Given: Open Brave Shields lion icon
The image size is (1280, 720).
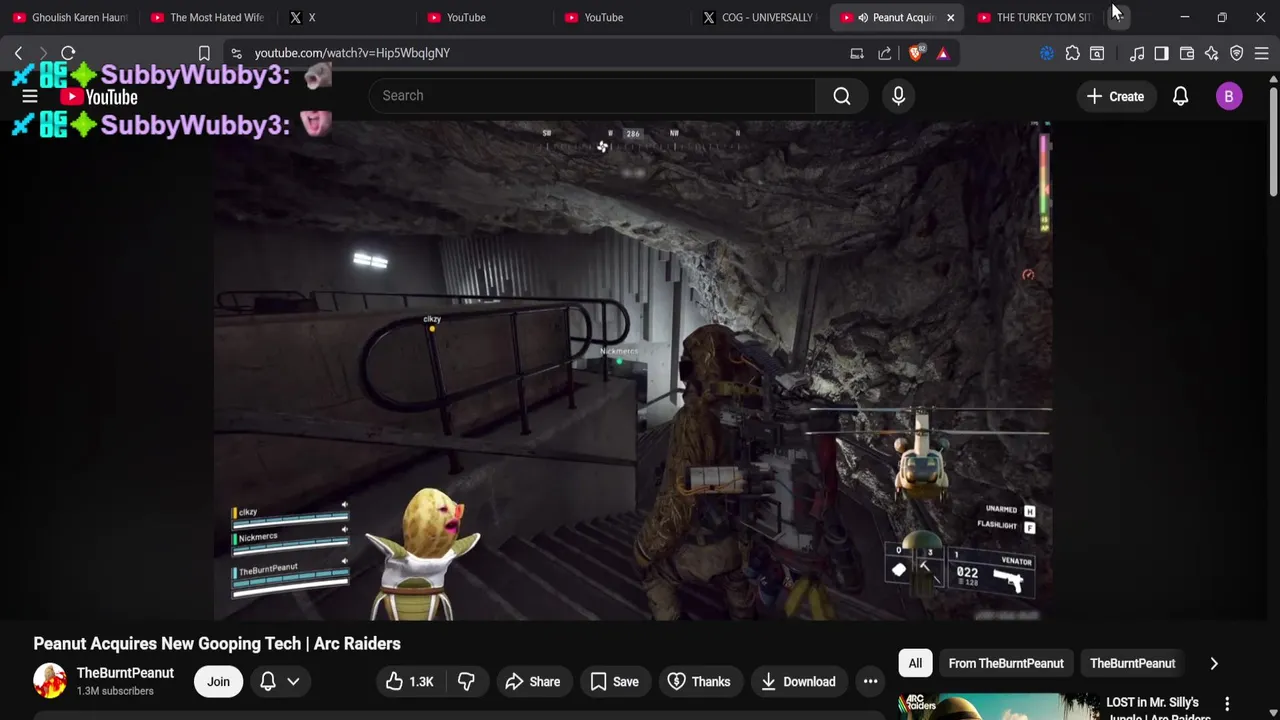Looking at the screenshot, I should coord(915,53).
